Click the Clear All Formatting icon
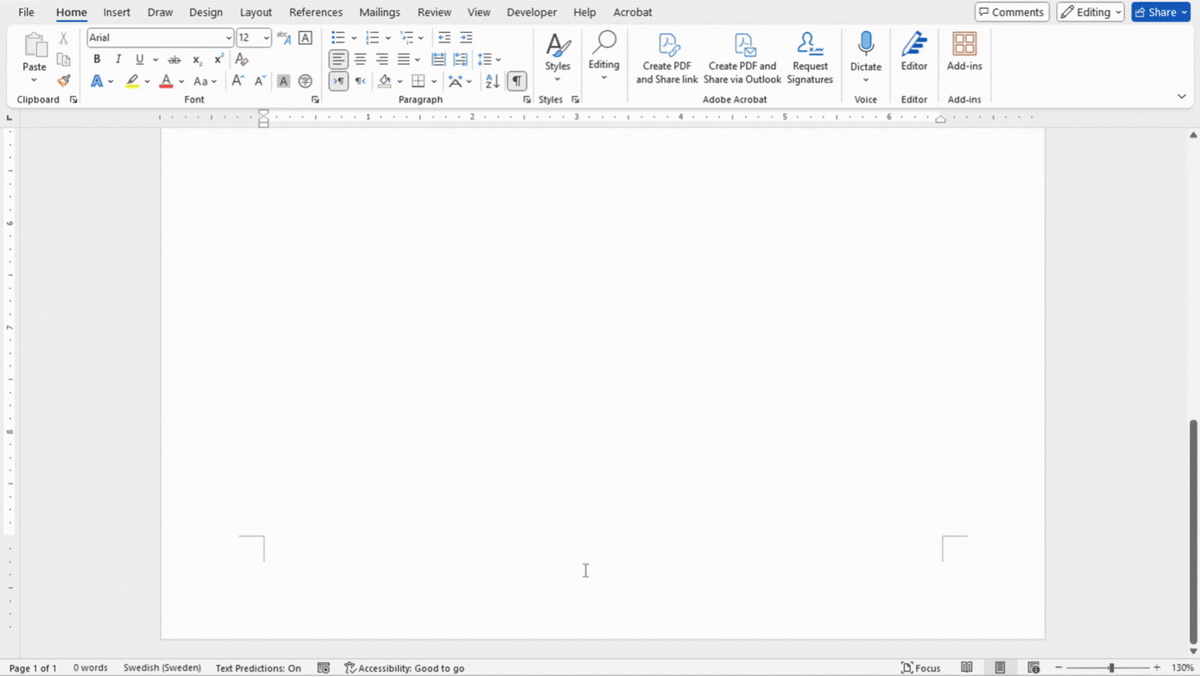The image size is (1200, 677). click(241, 59)
